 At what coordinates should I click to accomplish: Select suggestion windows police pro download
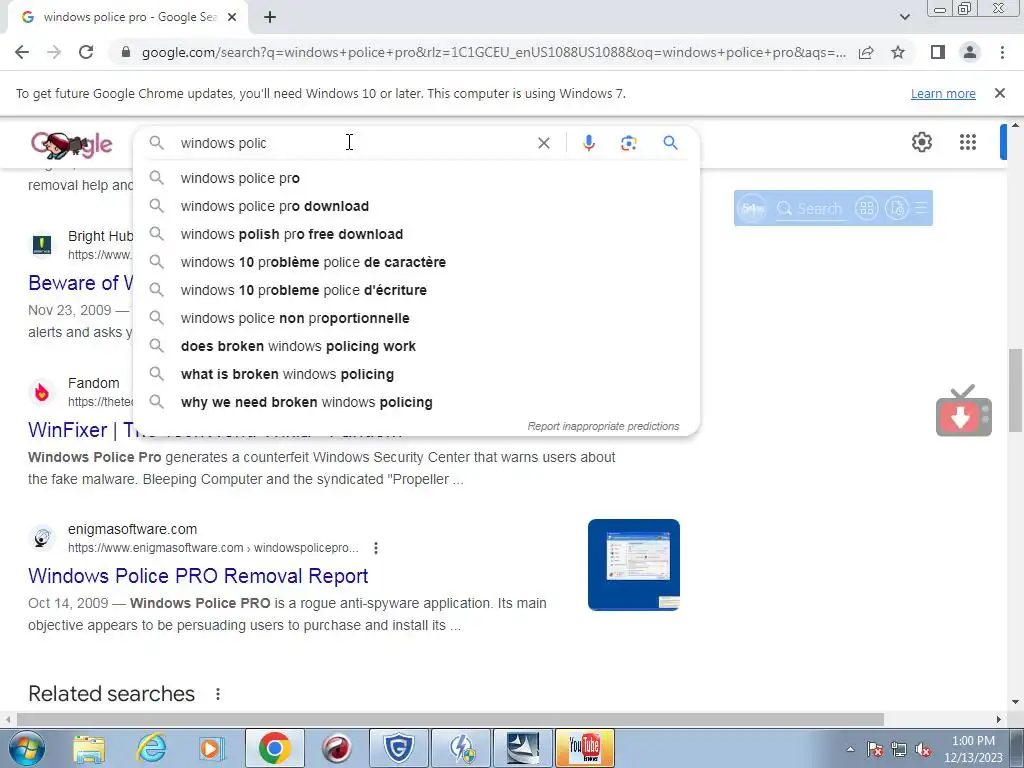click(x=417, y=206)
